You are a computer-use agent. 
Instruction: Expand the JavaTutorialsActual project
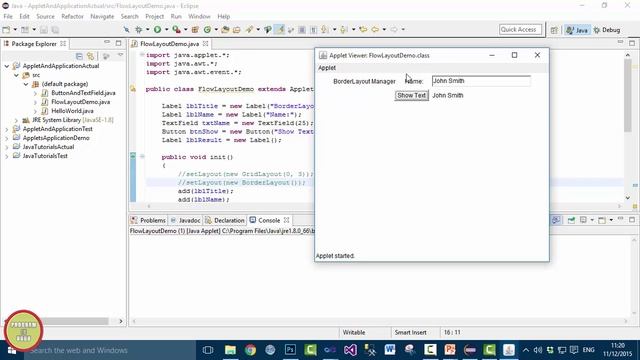coord(7,147)
